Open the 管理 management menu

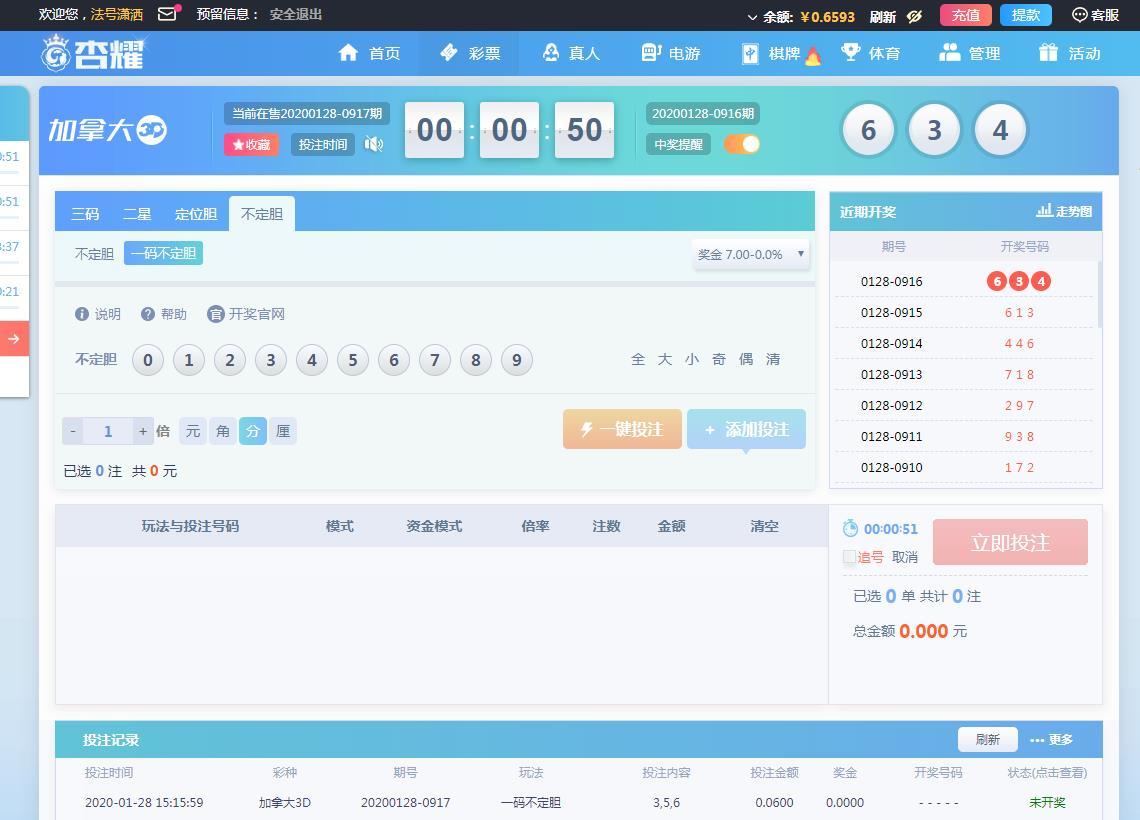tap(970, 53)
